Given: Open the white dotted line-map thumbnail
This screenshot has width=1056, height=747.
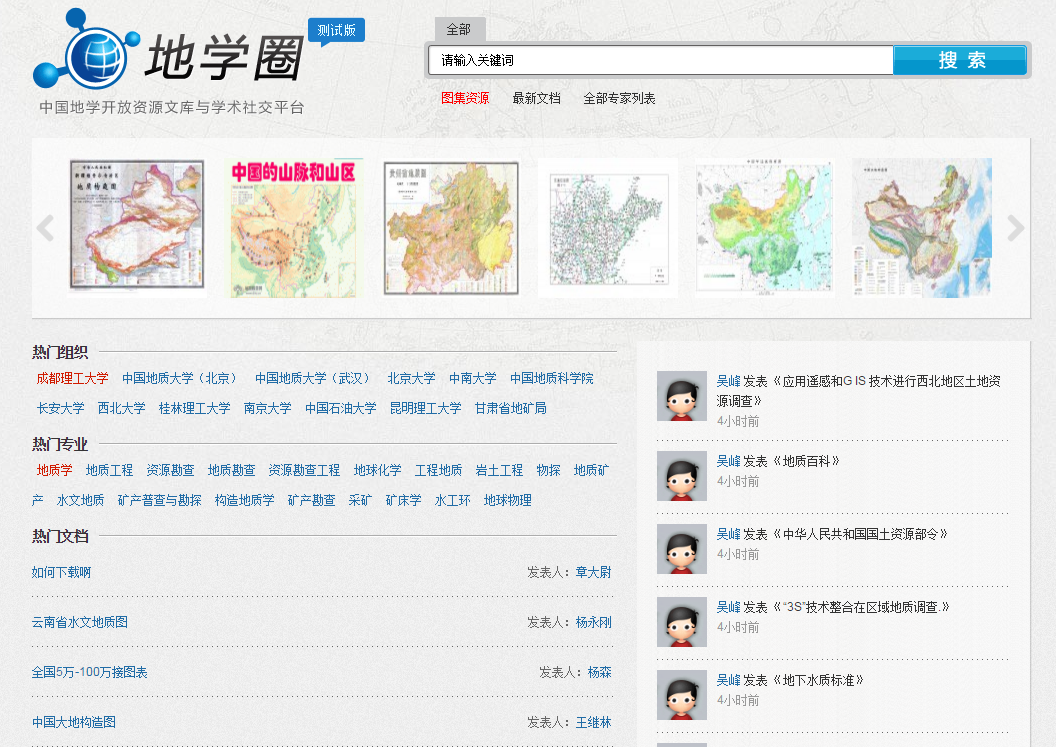Looking at the screenshot, I should 608,228.
